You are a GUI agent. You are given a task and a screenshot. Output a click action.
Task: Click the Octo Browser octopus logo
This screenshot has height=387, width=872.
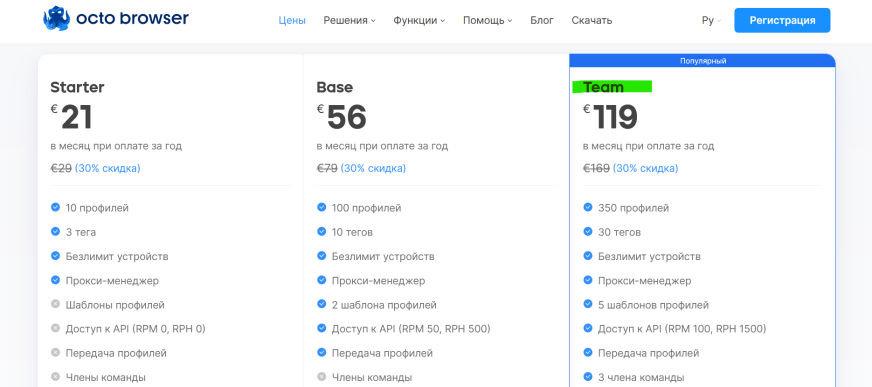tap(57, 19)
